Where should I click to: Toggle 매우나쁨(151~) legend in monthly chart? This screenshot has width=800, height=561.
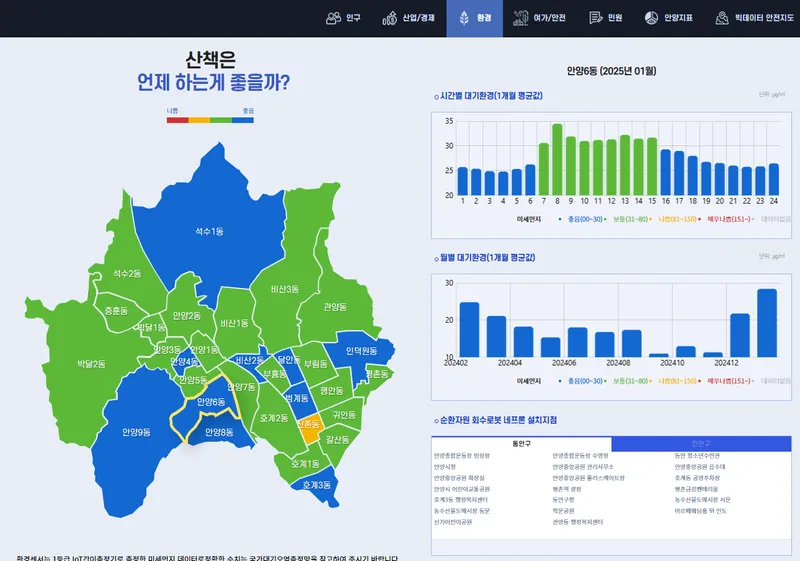pyautogui.click(x=729, y=380)
